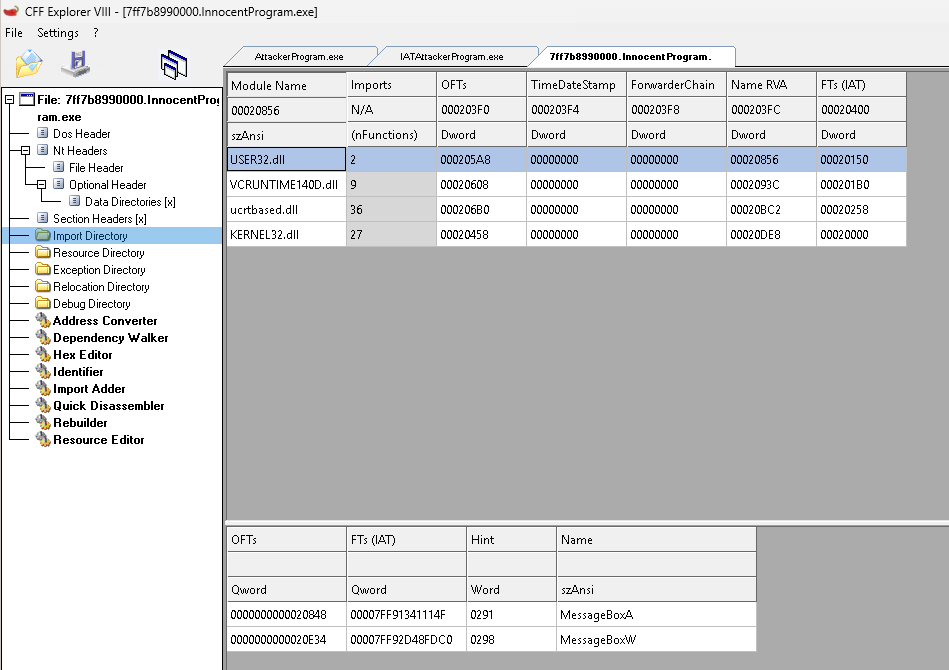Open Quick Disassembler in the tree
949x670 pixels.
pos(108,406)
